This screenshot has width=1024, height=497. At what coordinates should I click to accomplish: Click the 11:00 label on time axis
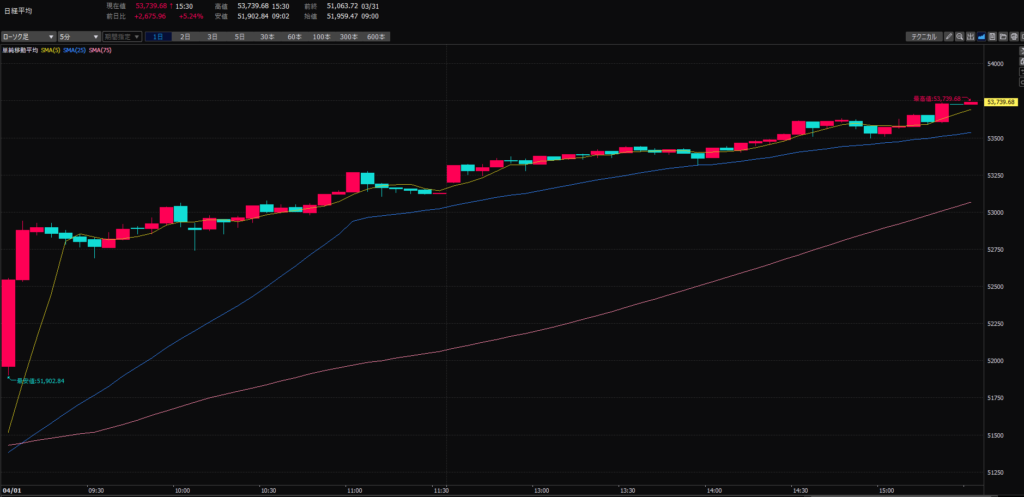(x=353, y=491)
